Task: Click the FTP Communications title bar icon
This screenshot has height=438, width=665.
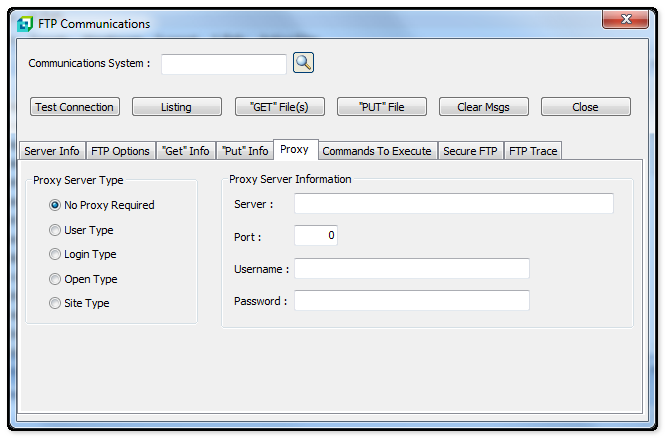Action: click(25, 24)
